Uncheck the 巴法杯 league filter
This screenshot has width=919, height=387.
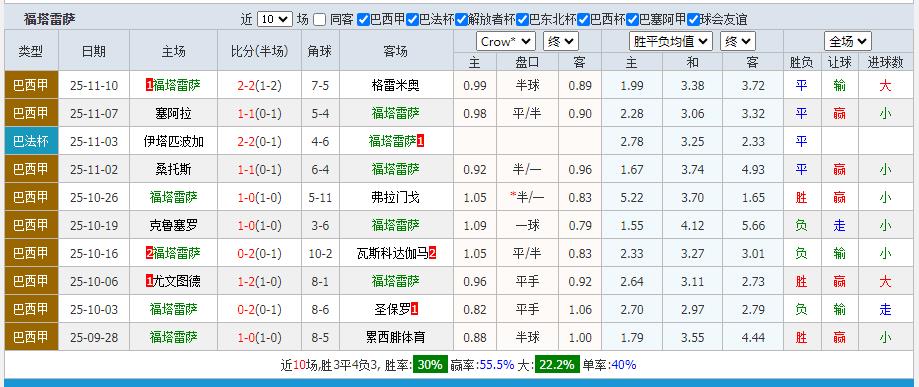coord(412,19)
